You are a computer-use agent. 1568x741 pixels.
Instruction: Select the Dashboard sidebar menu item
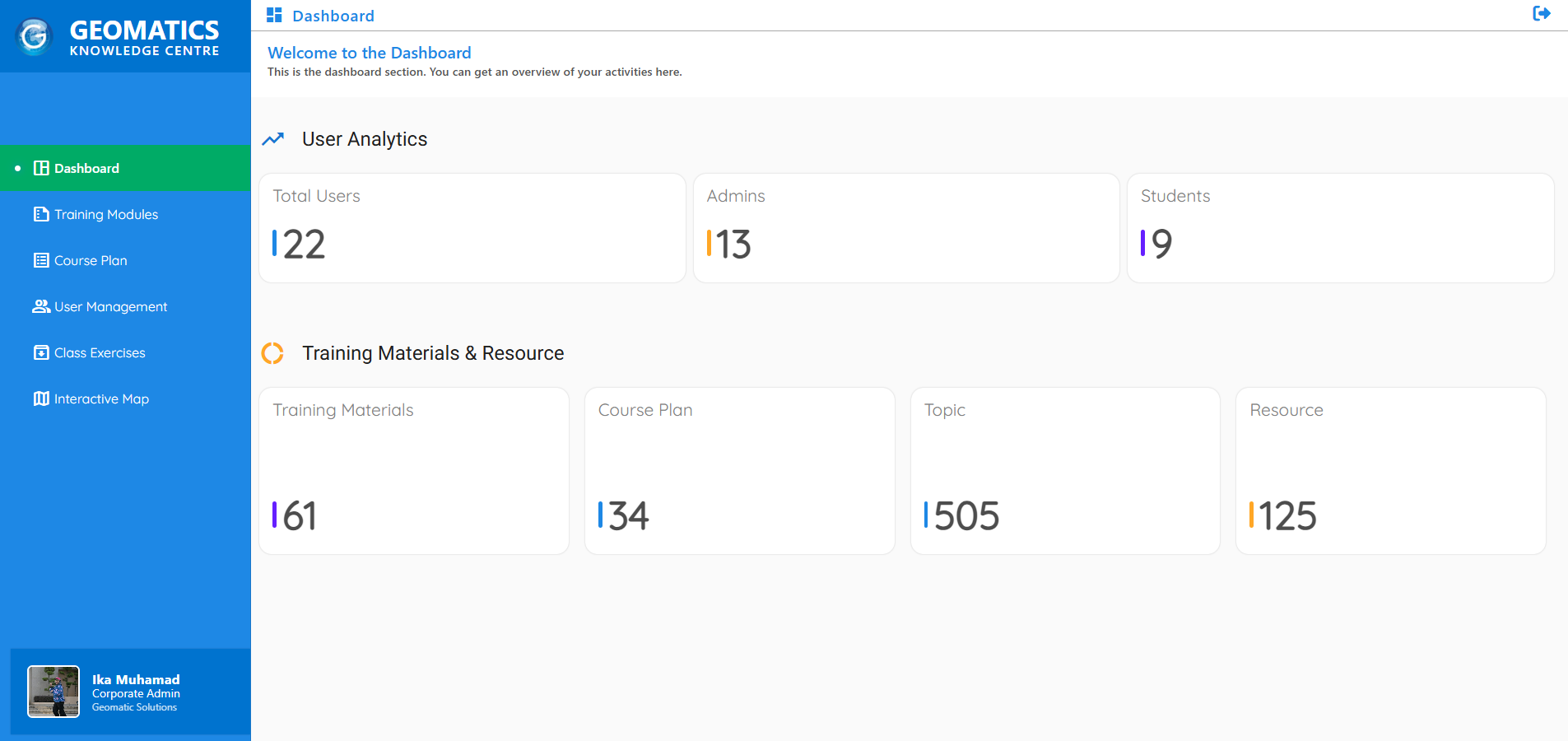pos(86,168)
